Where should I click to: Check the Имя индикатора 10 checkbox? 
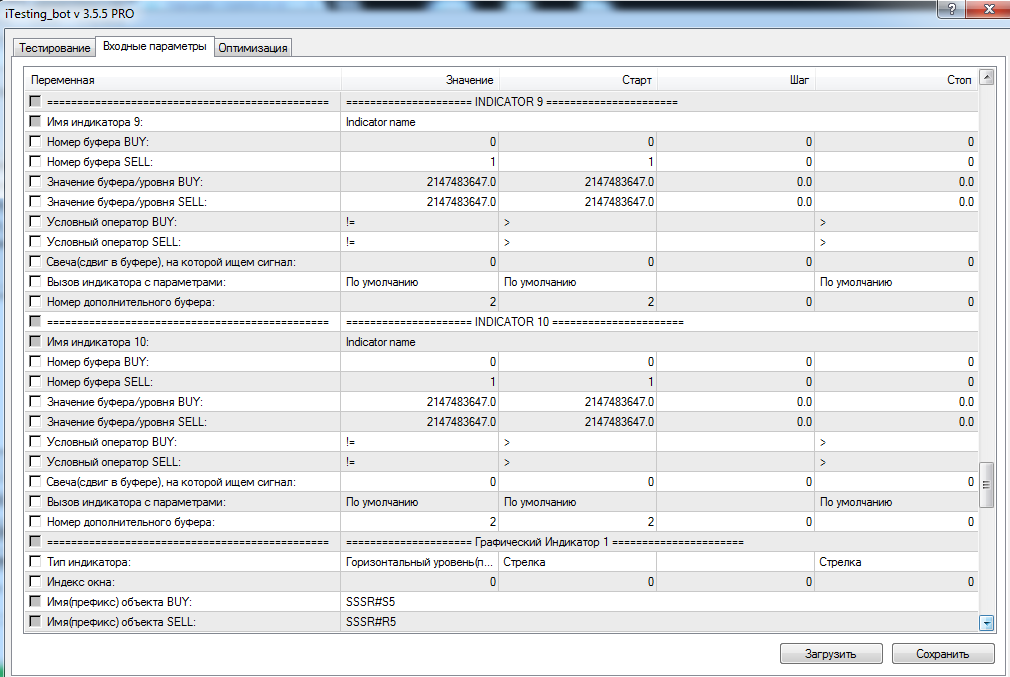[36, 342]
